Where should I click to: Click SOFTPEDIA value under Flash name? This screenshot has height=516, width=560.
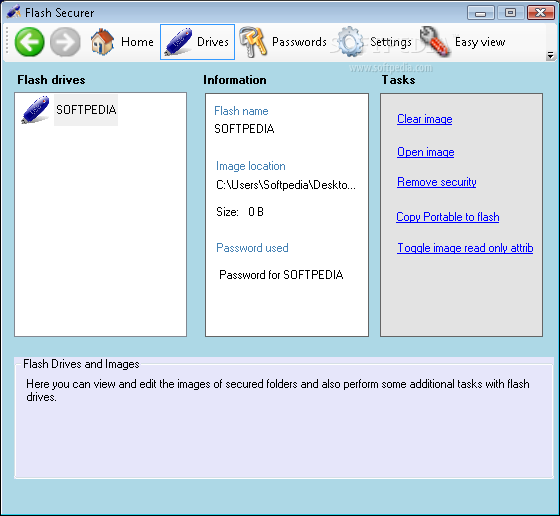[x=244, y=129]
